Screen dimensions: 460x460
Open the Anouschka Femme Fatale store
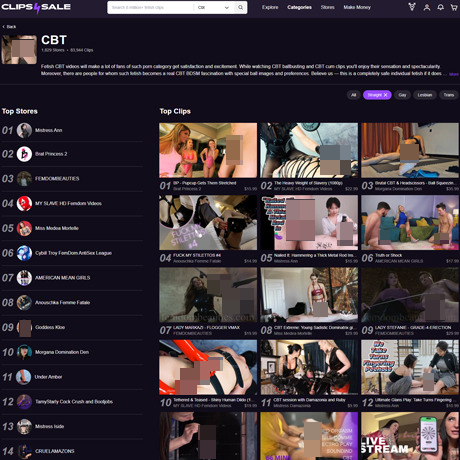[62, 303]
